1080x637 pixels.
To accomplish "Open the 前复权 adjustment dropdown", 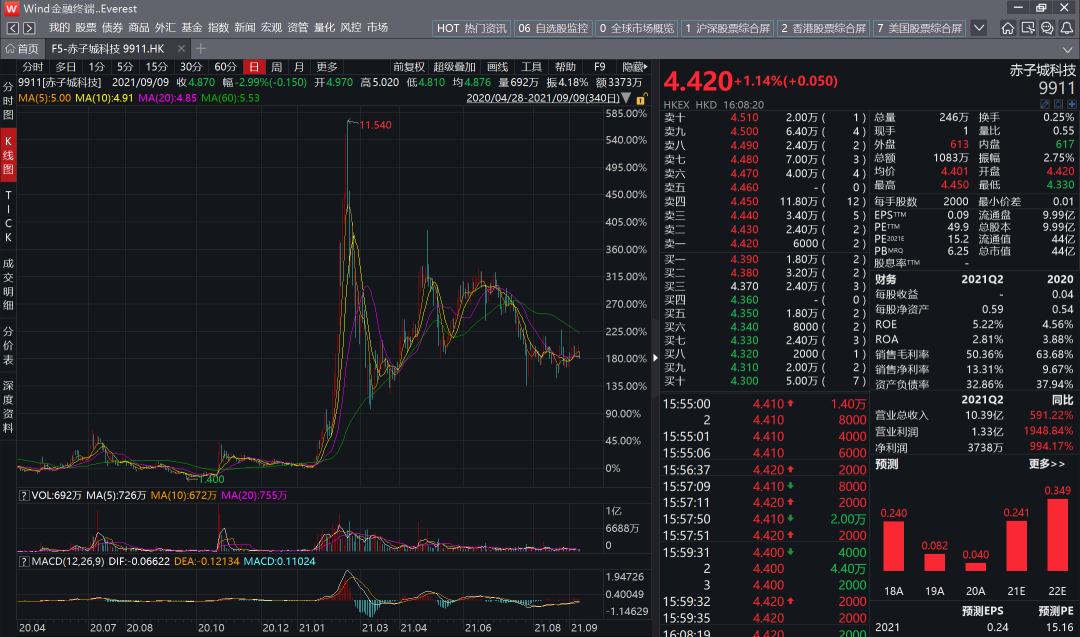I will (408, 67).
